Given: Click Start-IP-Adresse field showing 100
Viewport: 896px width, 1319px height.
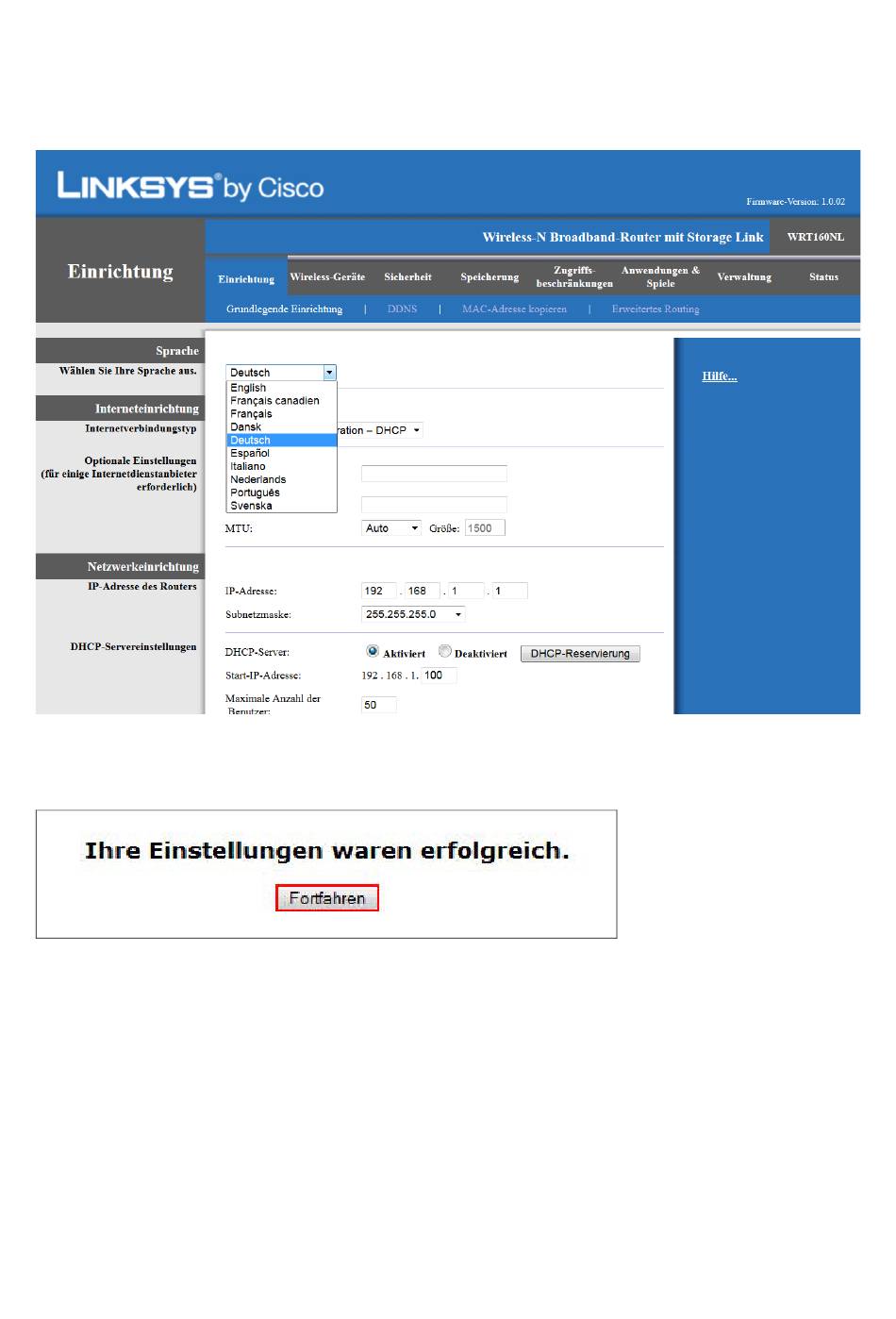Looking at the screenshot, I should 439,676.
